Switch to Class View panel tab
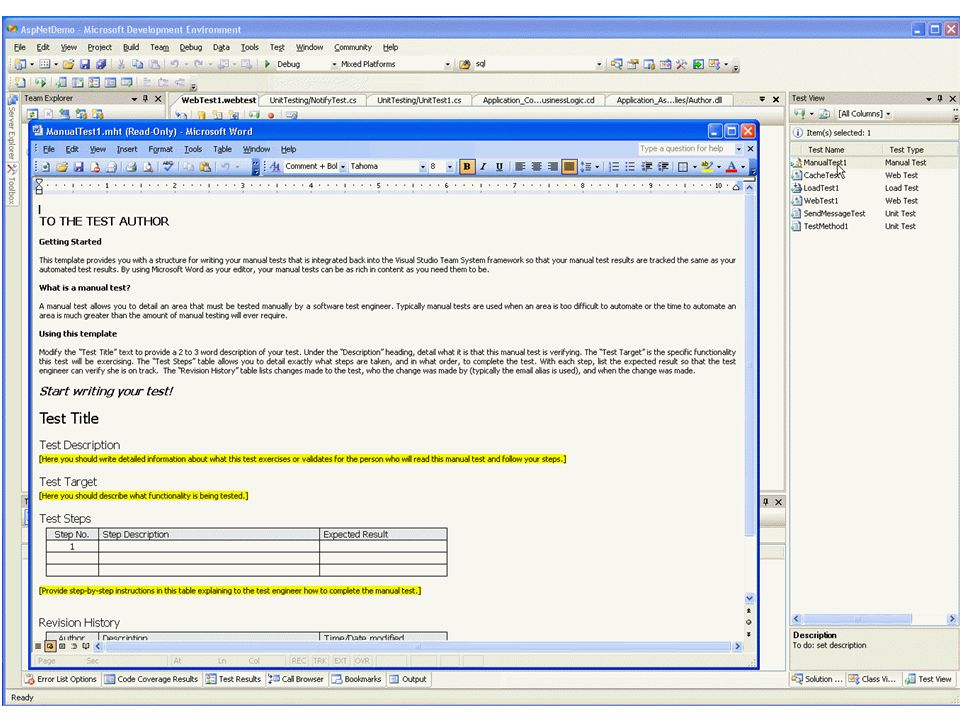 coord(872,679)
